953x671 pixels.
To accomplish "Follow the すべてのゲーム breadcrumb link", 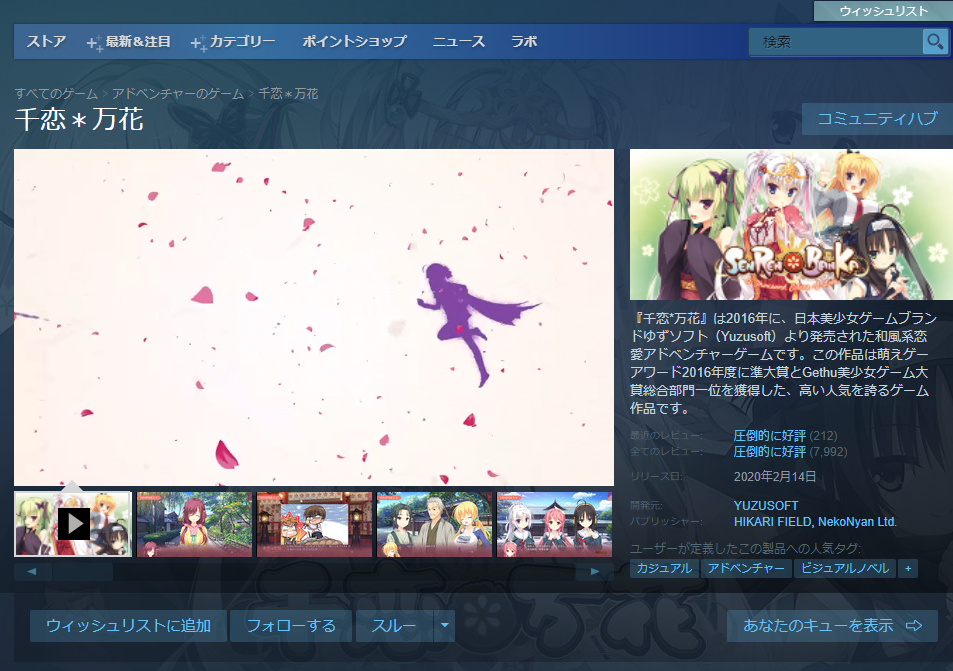I will [x=56, y=94].
